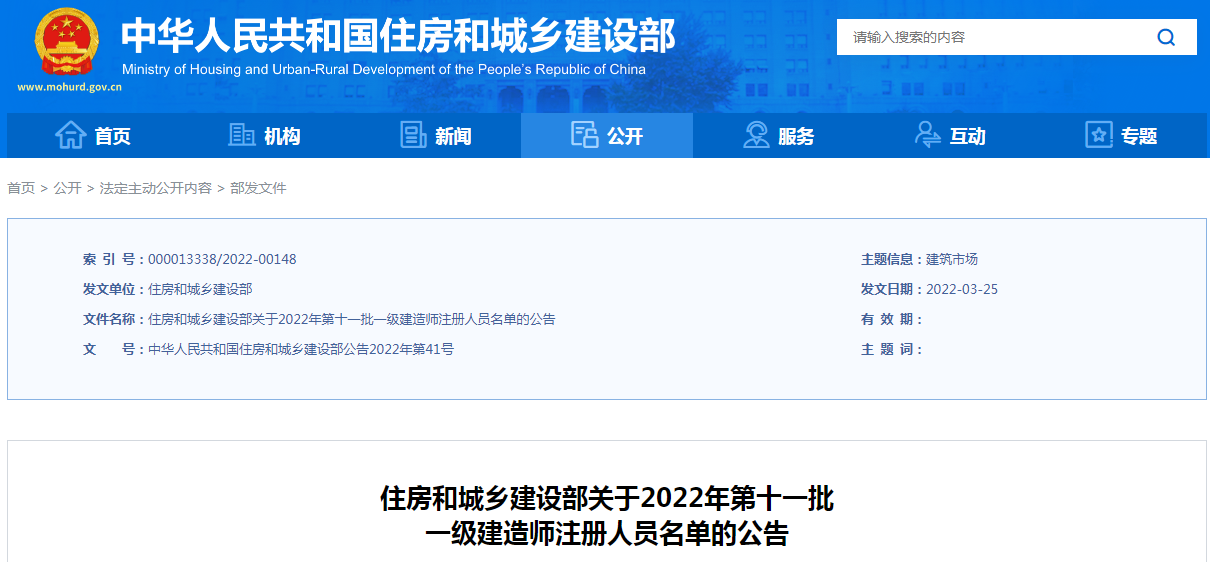Screen dimensions: 1210x562
Task: Open the 机构 navigation tab
Action: (264, 135)
